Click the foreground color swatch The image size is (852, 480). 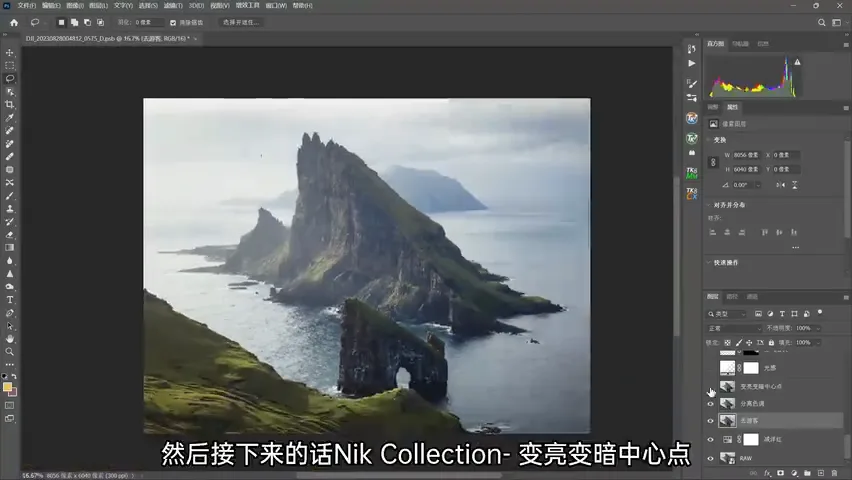coord(8,387)
